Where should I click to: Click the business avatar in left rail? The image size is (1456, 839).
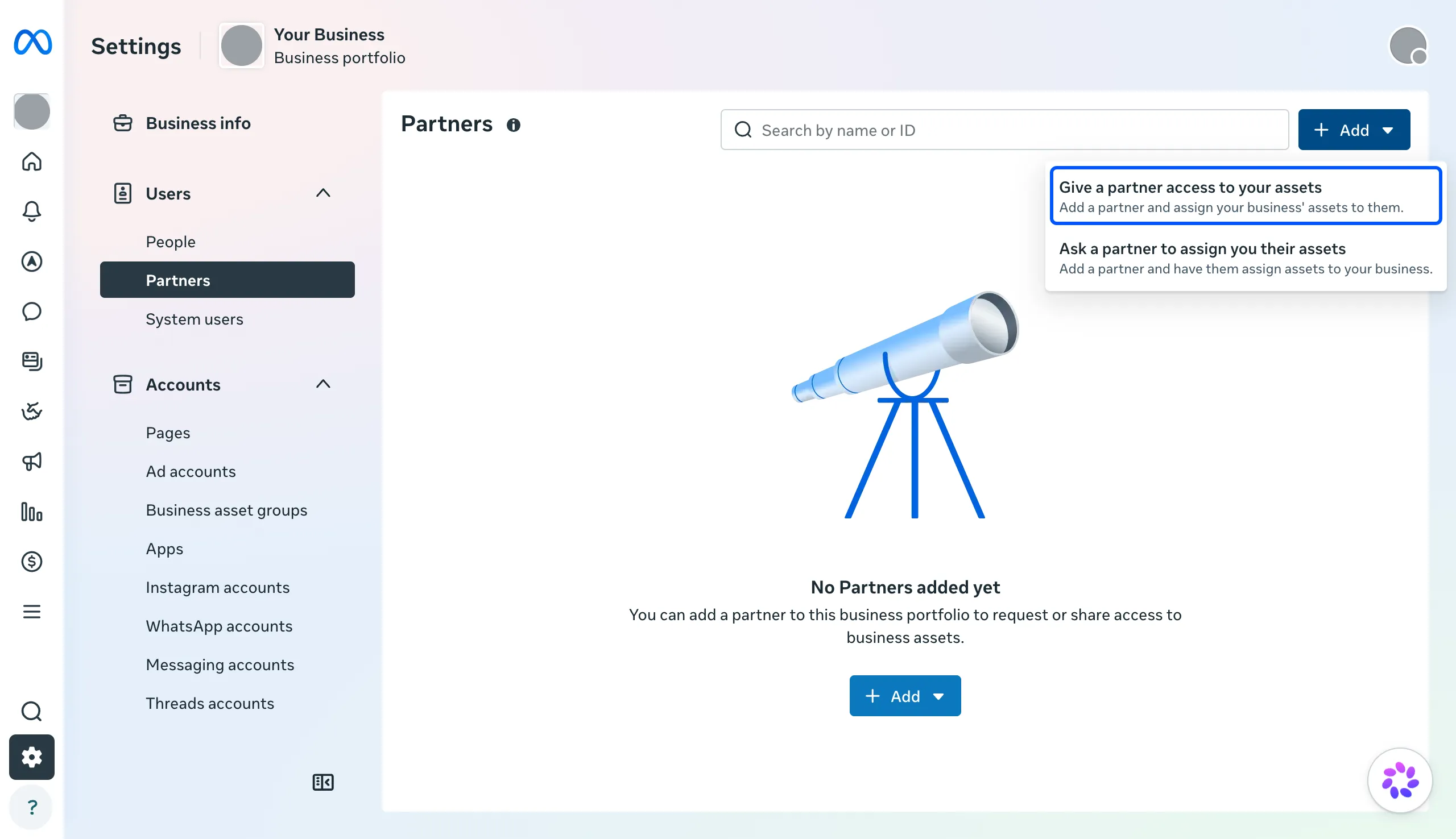pyautogui.click(x=32, y=111)
